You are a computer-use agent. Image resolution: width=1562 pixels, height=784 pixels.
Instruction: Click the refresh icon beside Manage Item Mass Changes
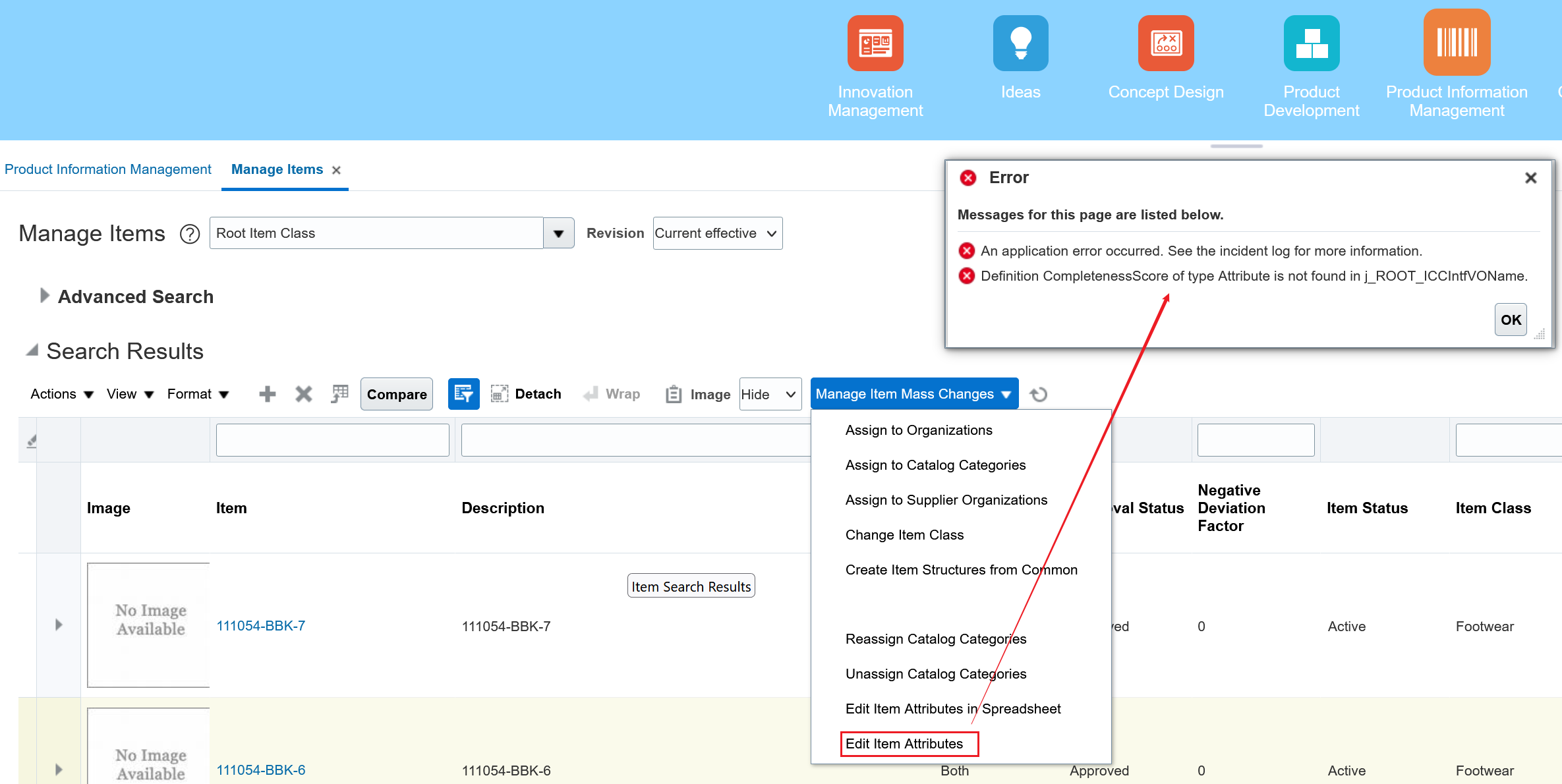click(x=1039, y=394)
